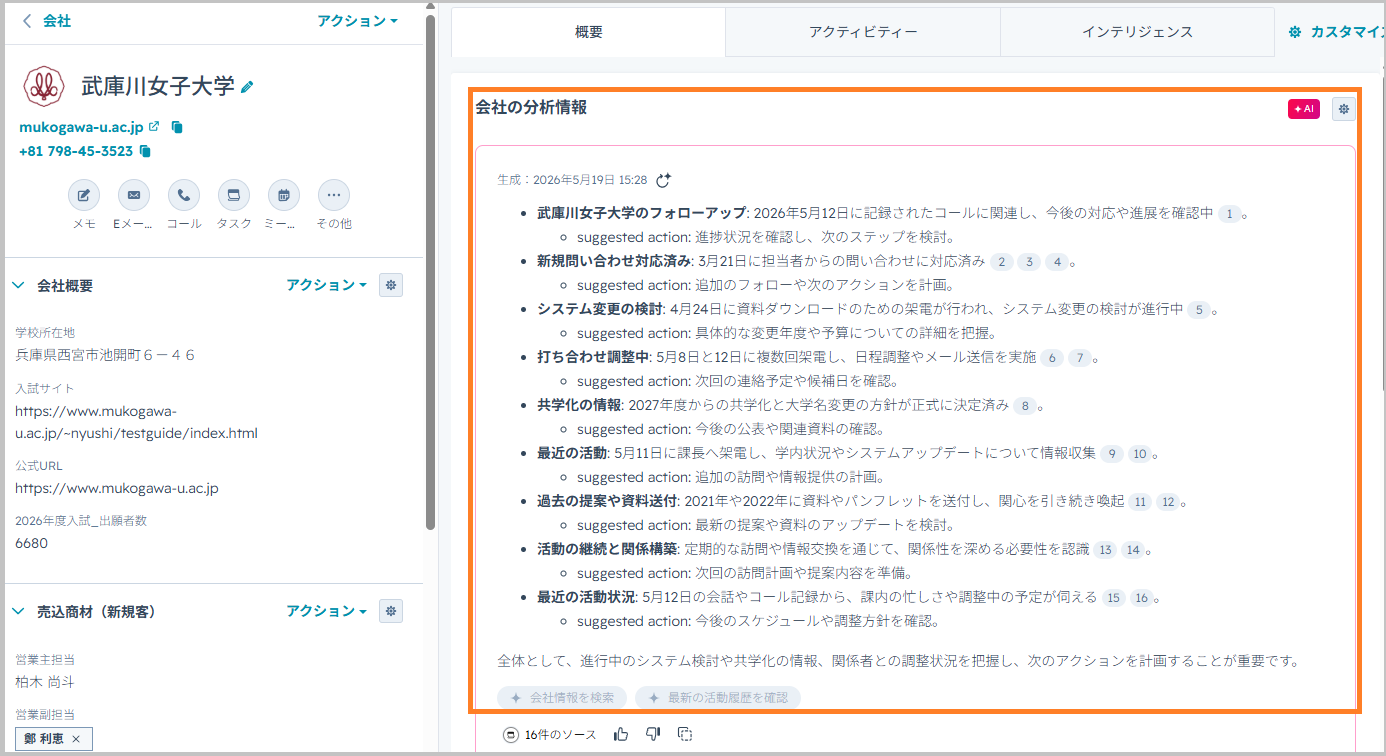Open source citation 10
The width and height of the screenshot is (1386, 756).
point(1140,453)
